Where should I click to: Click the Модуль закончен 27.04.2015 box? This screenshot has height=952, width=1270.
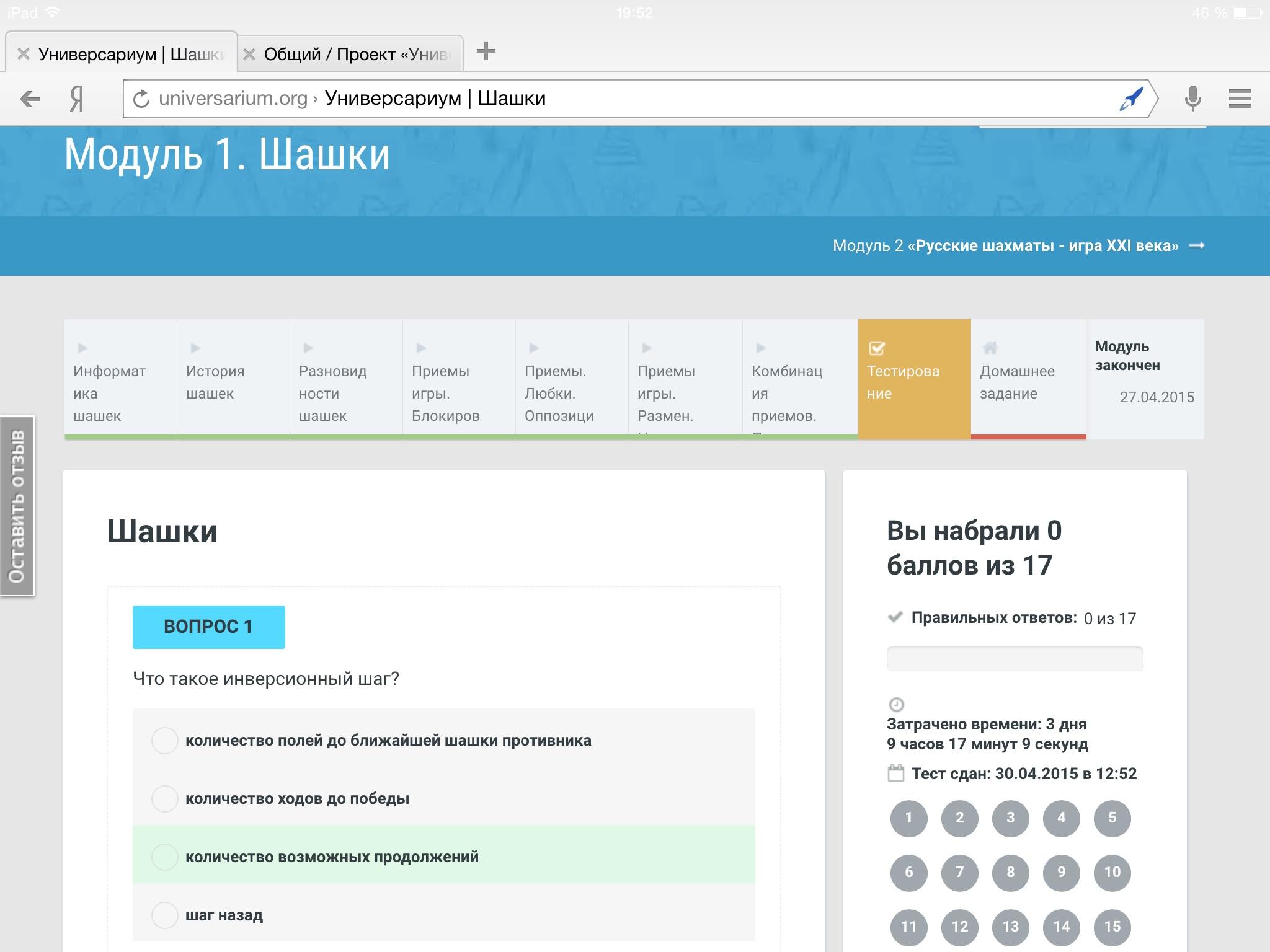pyautogui.click(x=1145, y=379)
